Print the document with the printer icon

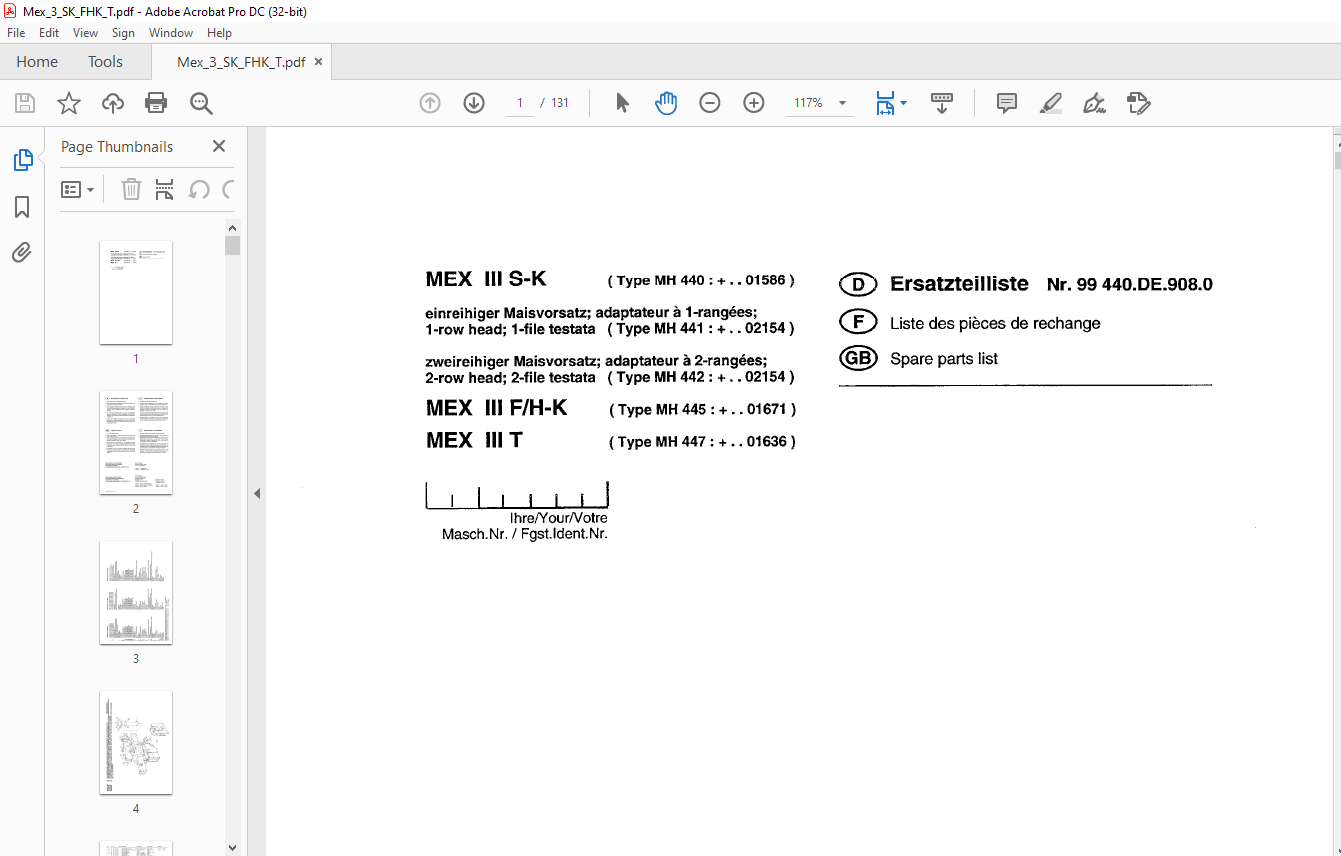[x=156, y=103]
